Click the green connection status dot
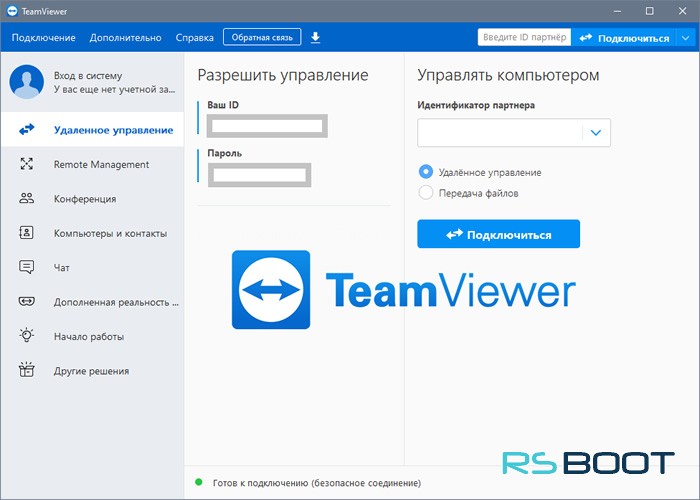The height and width of the screenshot is (500, 700). point(199,482)
